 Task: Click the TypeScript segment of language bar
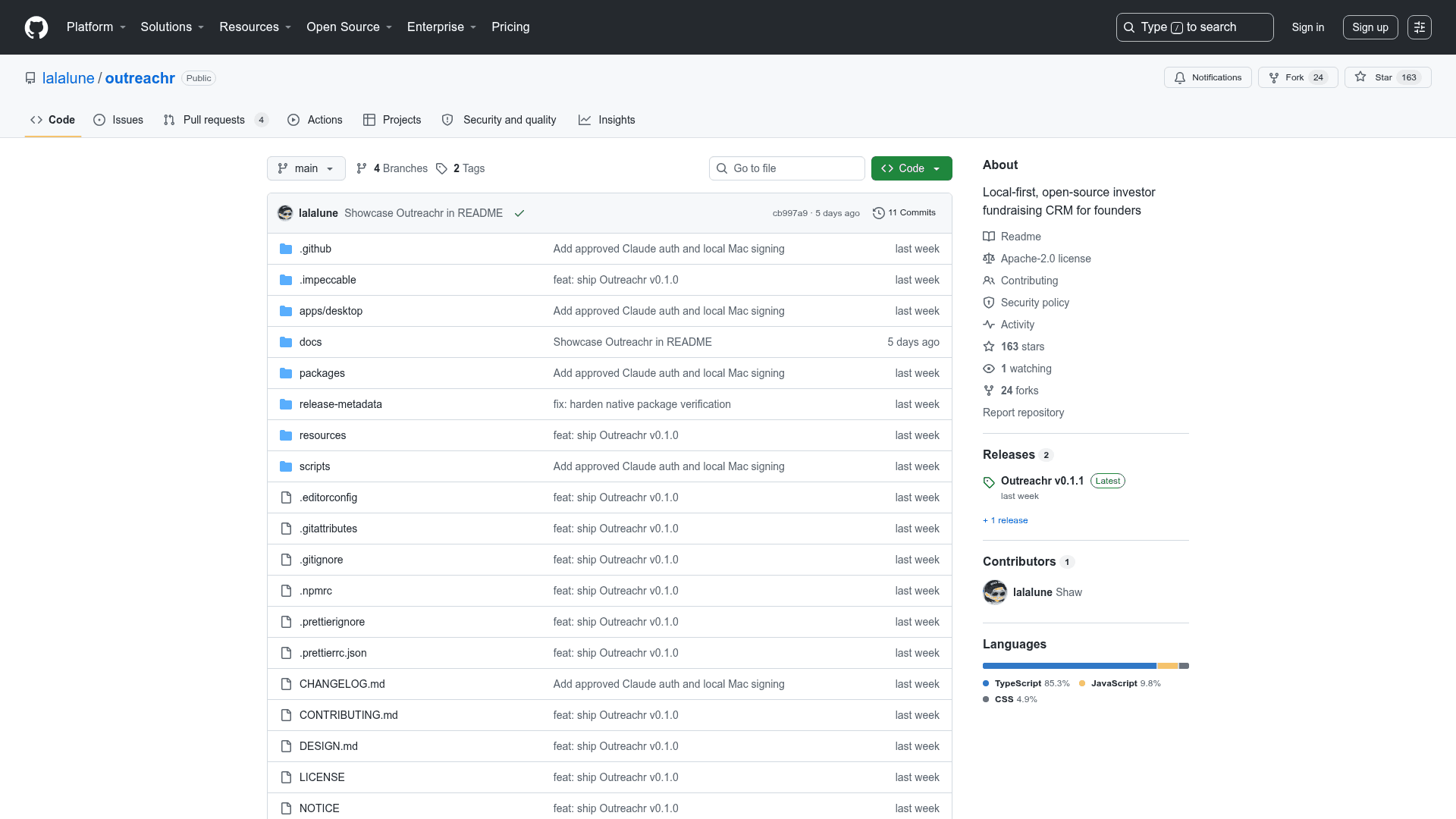coord(1069,666)
